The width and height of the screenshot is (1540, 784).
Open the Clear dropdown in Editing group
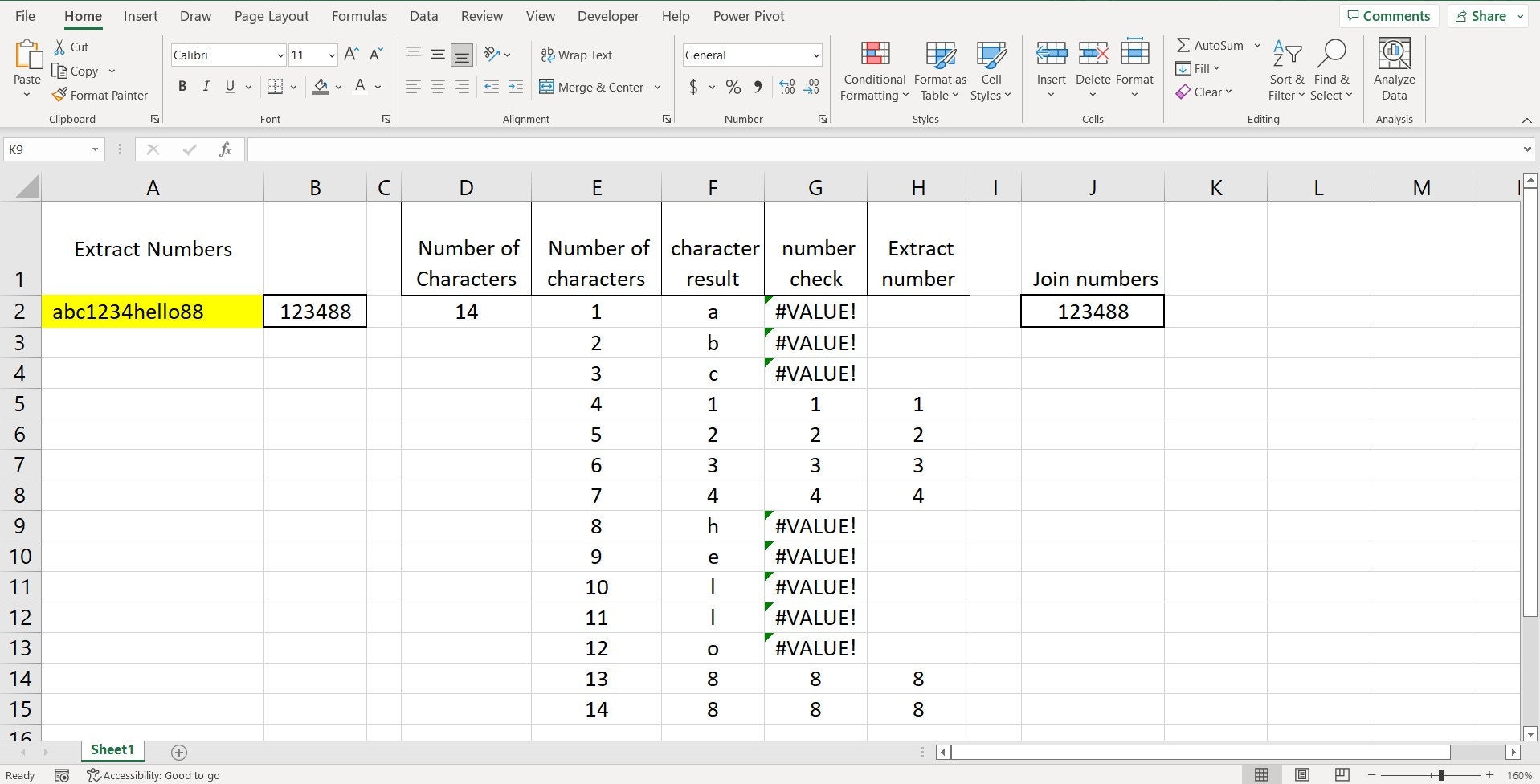1203,92
